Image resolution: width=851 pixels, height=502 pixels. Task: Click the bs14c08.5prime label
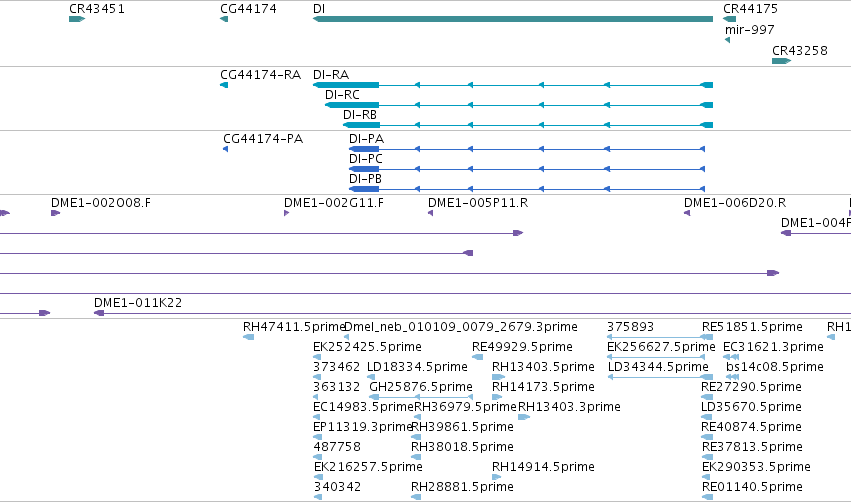(775, 367)
